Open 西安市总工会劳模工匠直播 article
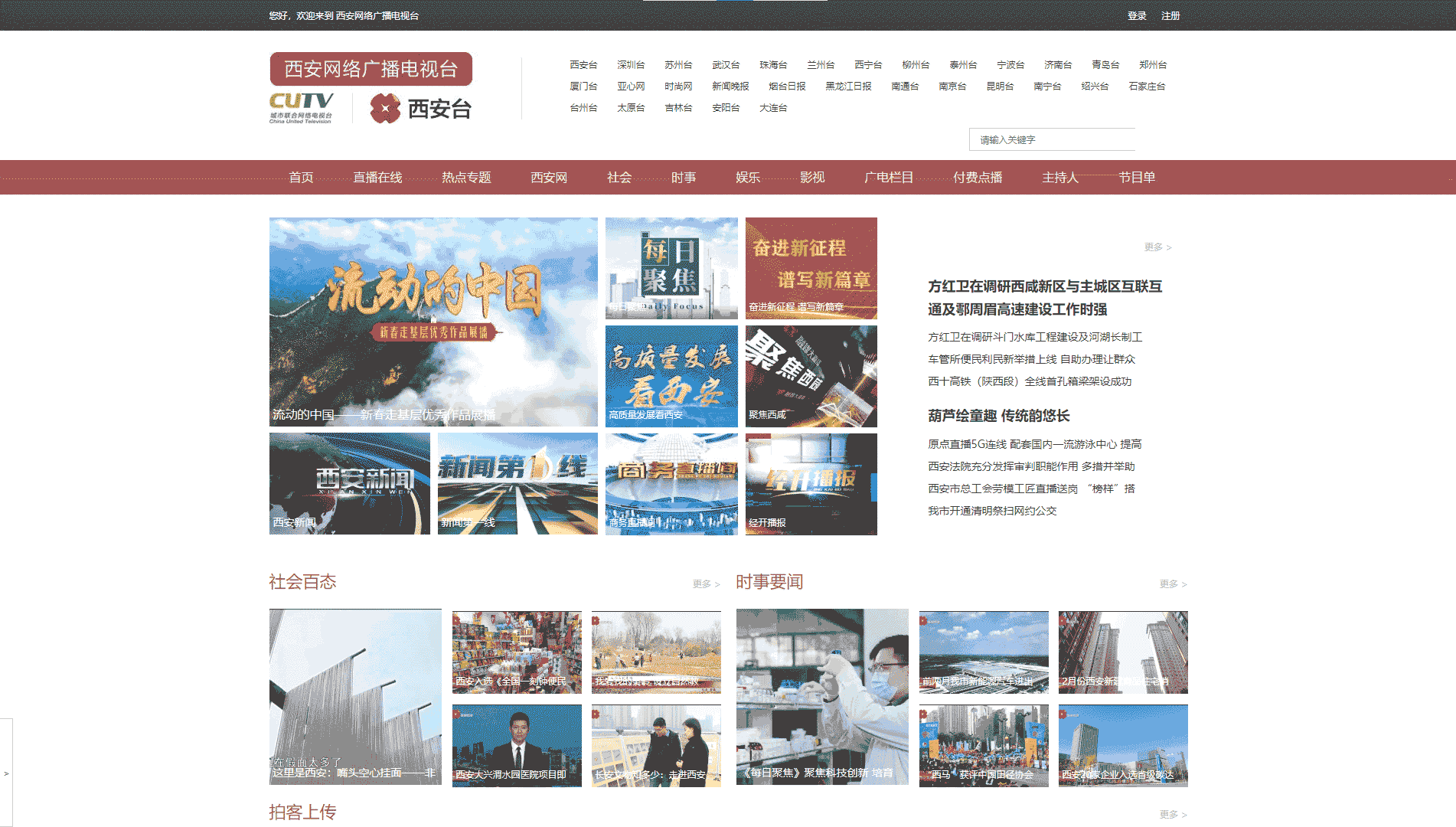1456x827 pixels. pyautogui.click(x=1031, y=489)
